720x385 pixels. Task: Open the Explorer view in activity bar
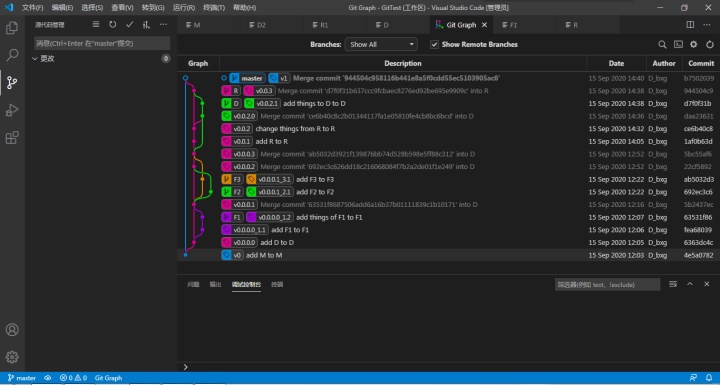[12, 28]
